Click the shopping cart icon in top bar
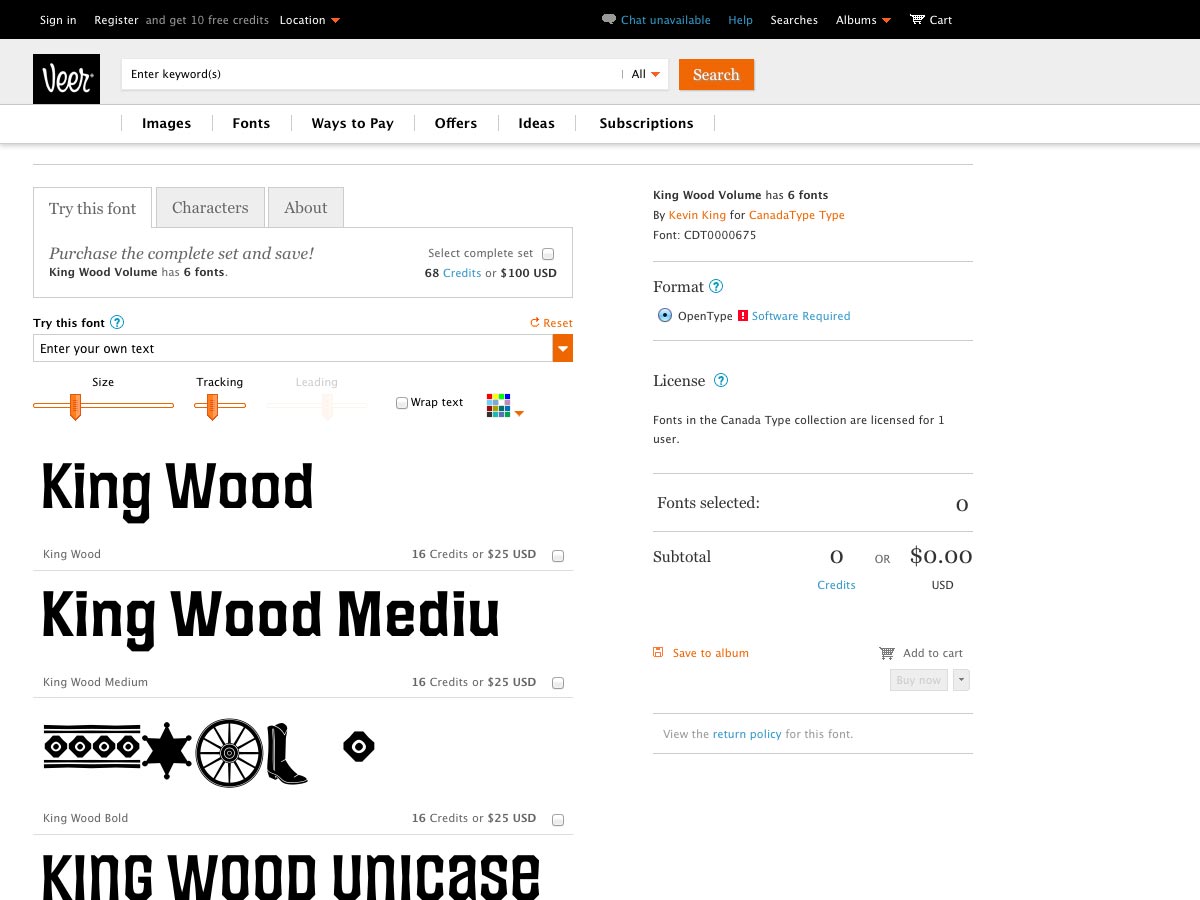 click(x=917, y=20)
